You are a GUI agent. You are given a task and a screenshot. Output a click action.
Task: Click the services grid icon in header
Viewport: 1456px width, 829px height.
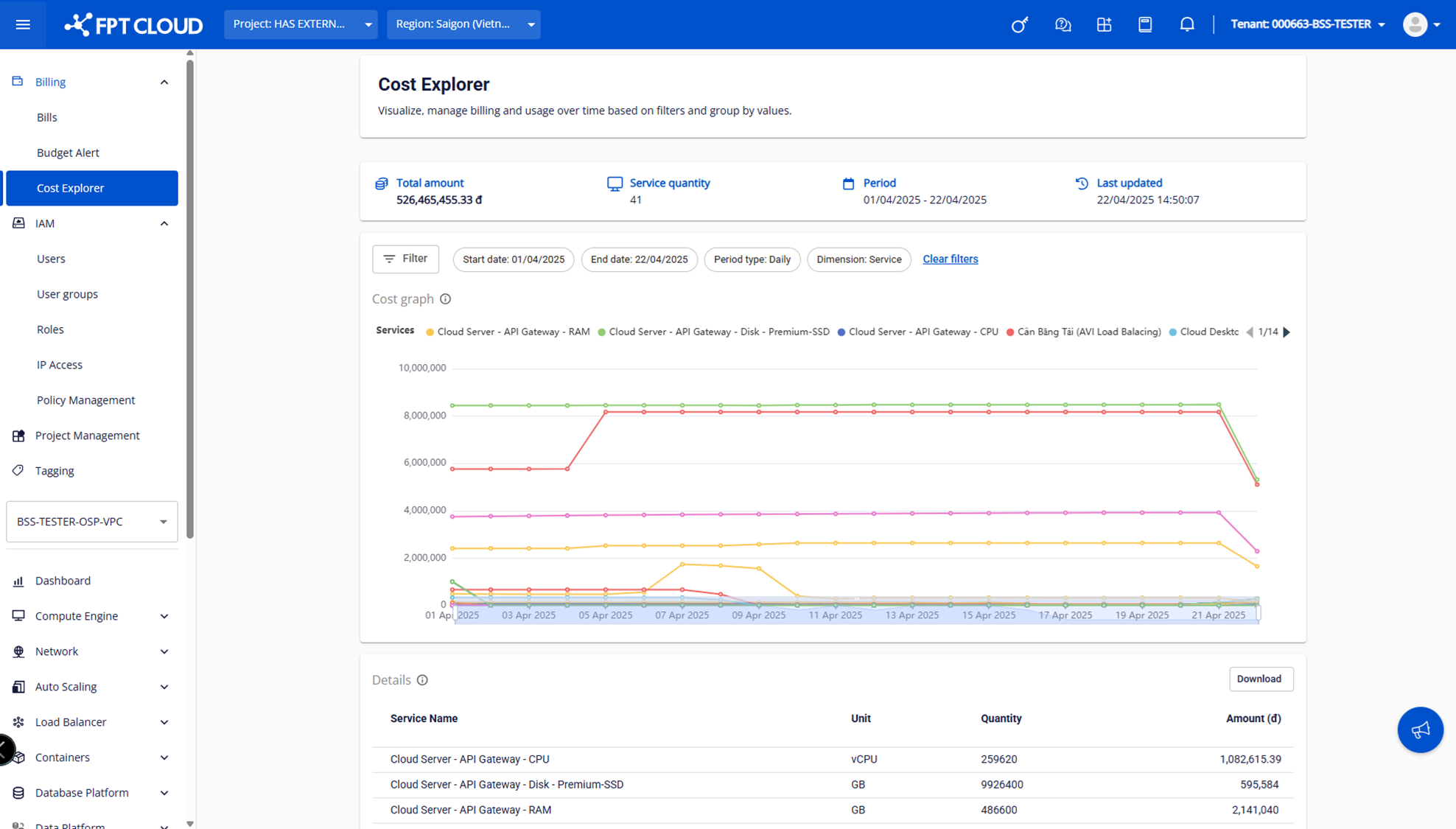[1104, 24]
